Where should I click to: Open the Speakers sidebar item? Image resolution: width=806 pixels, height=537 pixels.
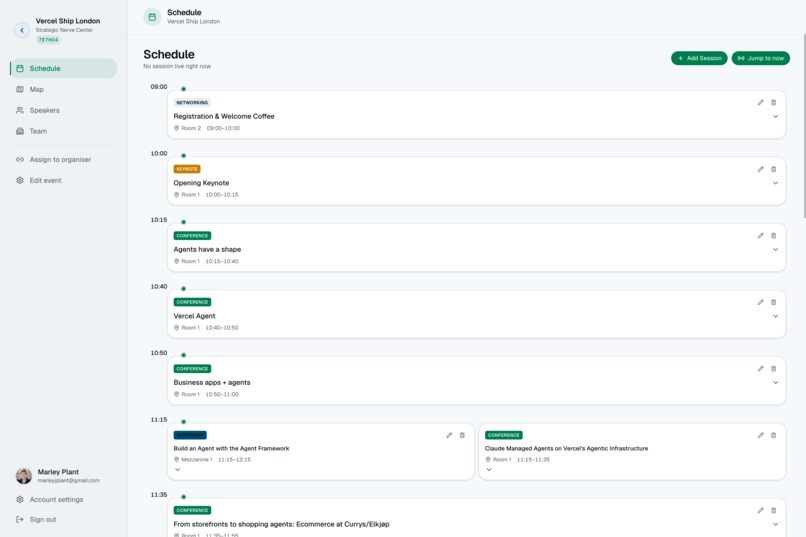(63, 110)
